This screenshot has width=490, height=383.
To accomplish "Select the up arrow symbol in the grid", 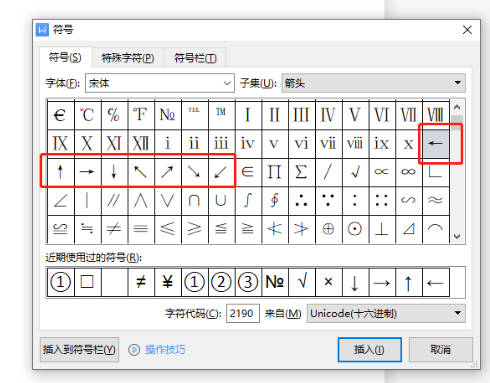I will coord(60,172).
